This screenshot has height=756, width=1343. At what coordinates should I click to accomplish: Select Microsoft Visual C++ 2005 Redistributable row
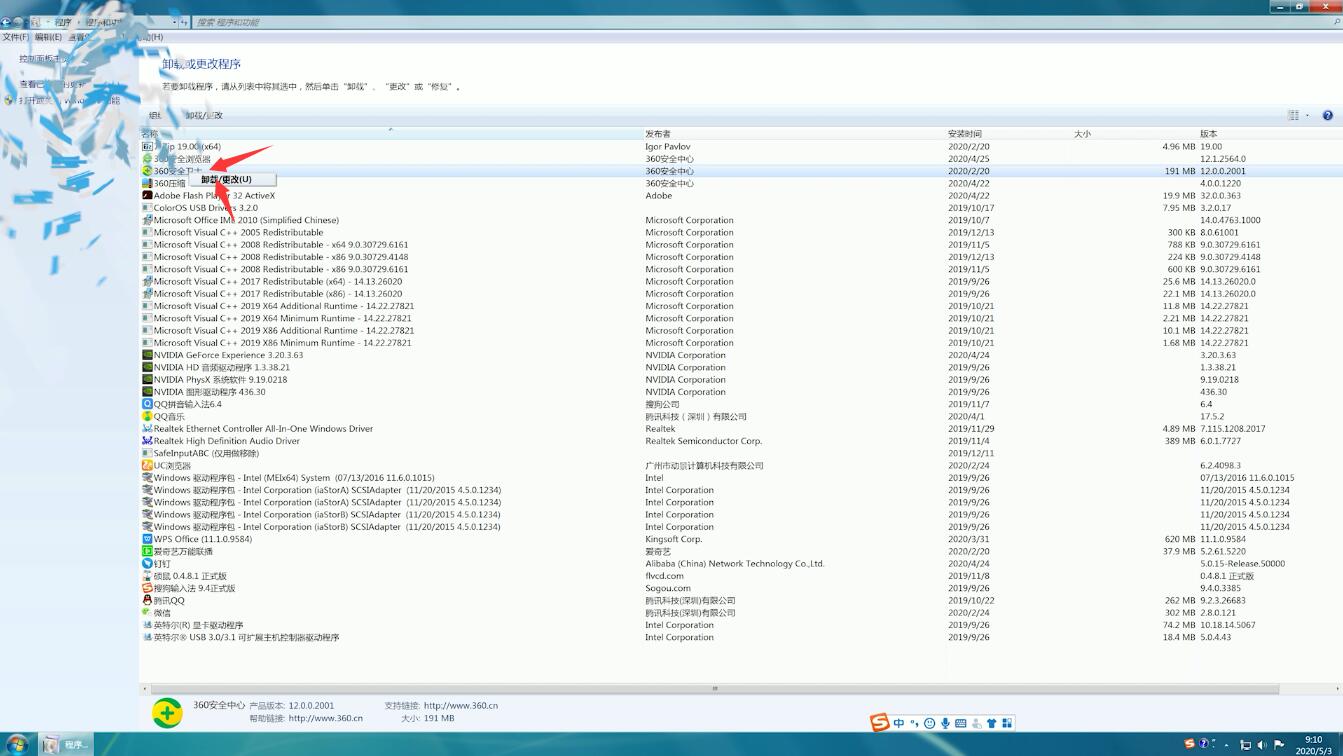click(740, 232)
